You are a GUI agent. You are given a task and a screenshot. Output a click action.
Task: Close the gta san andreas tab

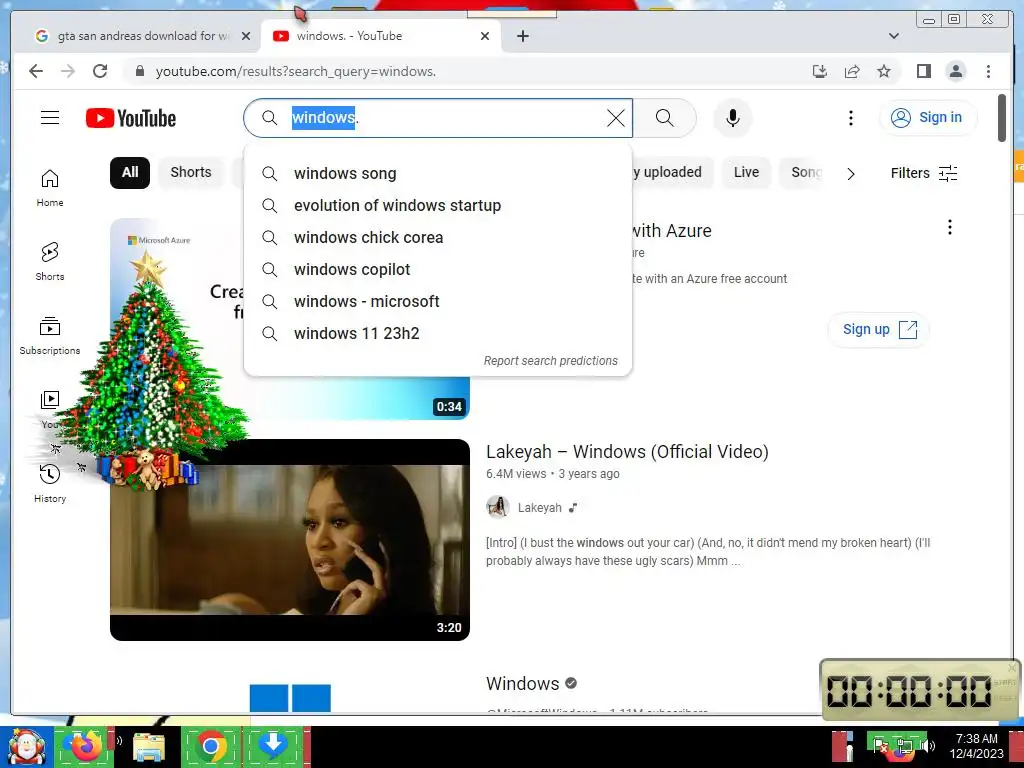246,36
